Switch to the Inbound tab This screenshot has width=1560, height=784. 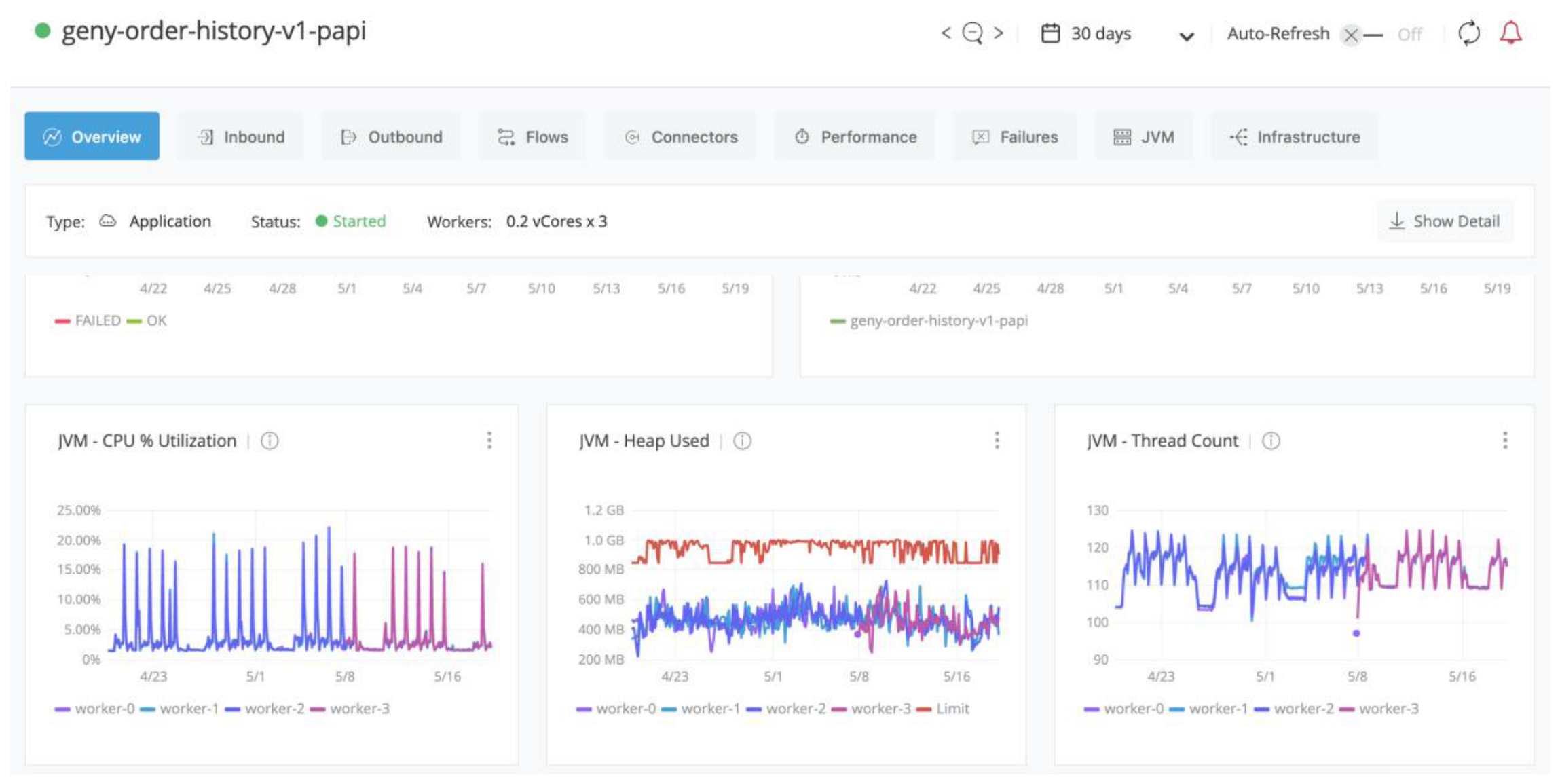click(x=241, y=136)
